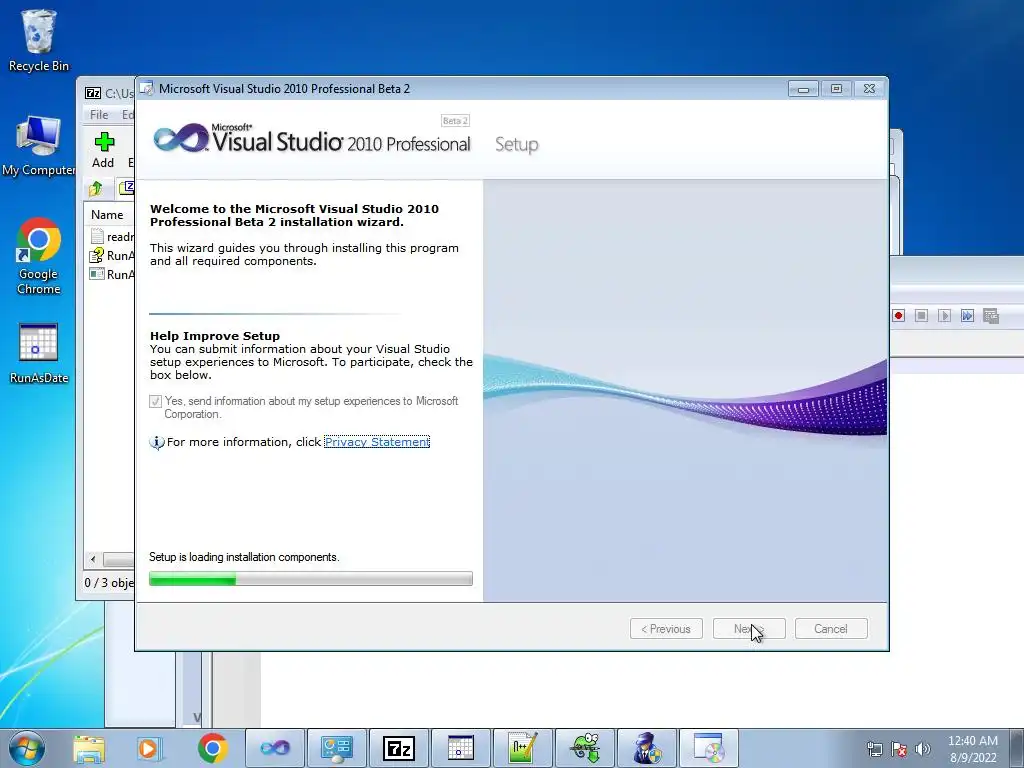Click the calculator-style icon in background toolbar
This screenshot has width=1024, height=768.
pyautogui.click(x=991, y=315)
